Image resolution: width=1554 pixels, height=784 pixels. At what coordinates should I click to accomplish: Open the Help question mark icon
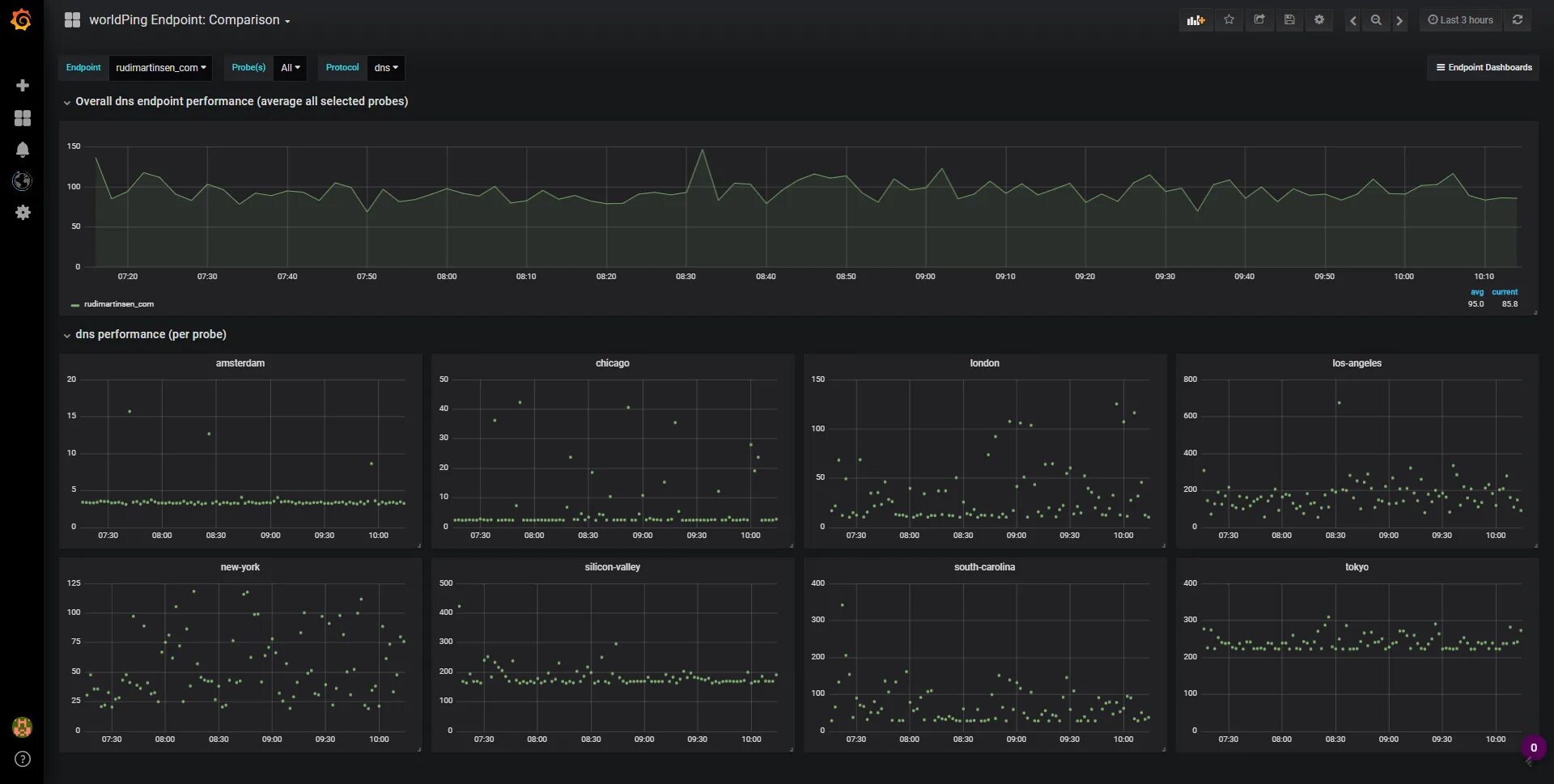click(x=23, y=759)
